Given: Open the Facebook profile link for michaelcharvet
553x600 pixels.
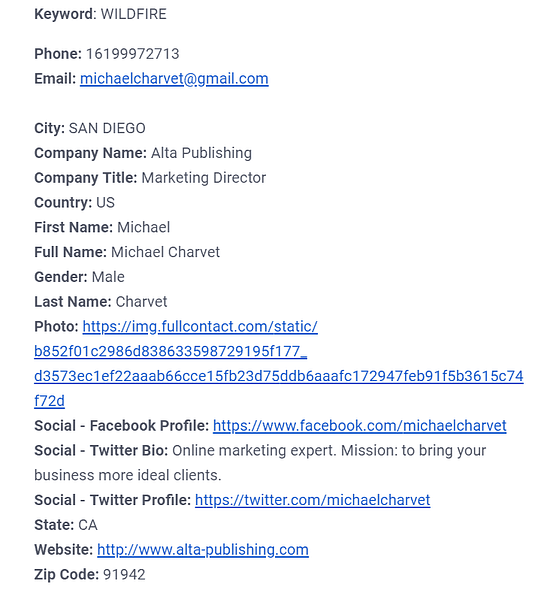Looking at the screenshot, I should (x=359, y=426).
